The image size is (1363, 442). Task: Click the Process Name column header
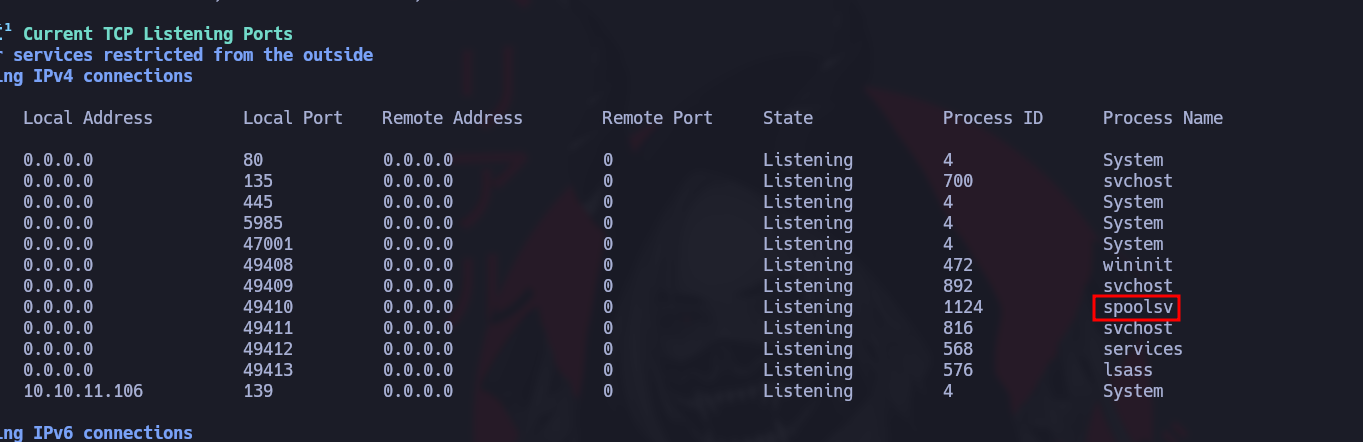tap(1162, 118)
